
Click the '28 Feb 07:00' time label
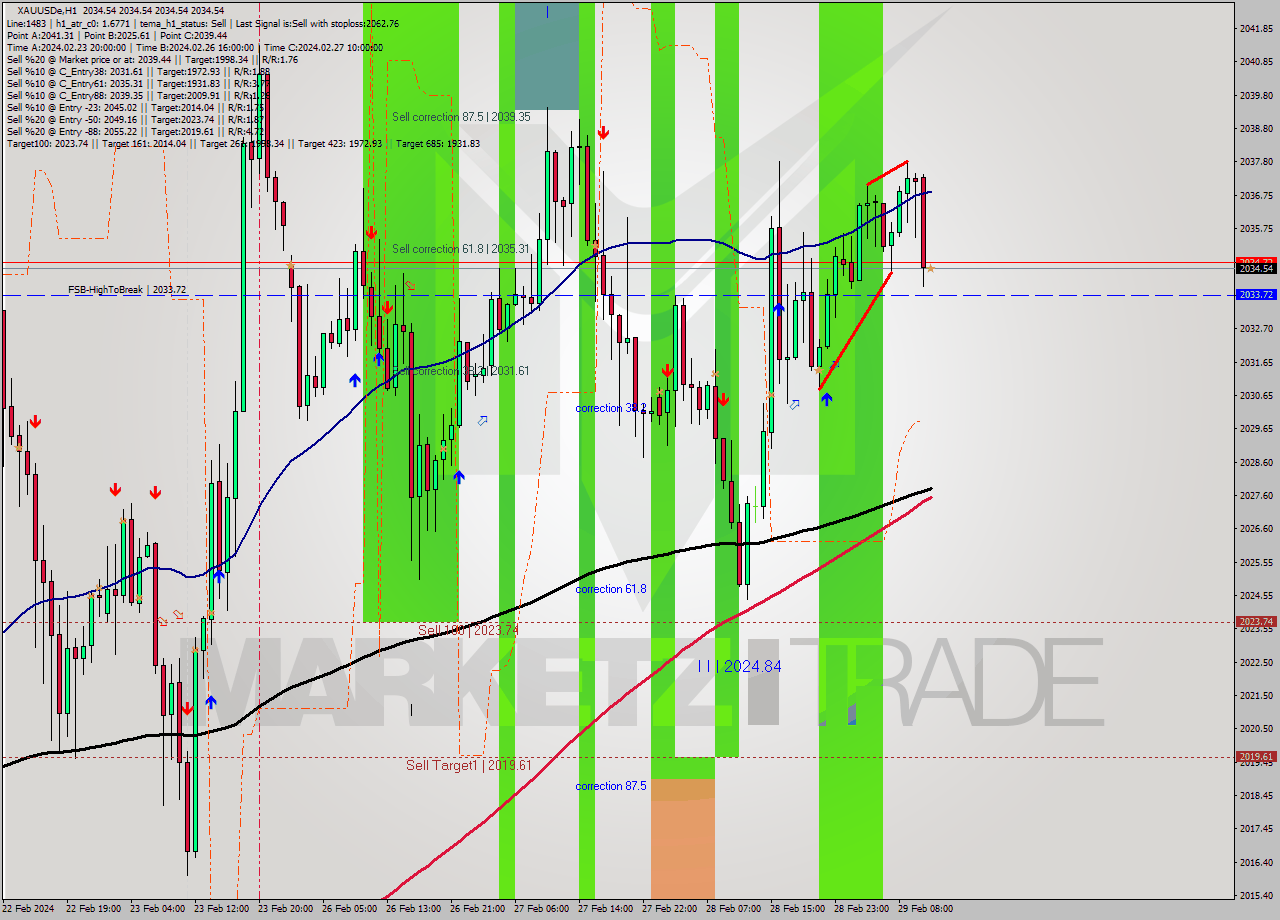click(733, 909)
